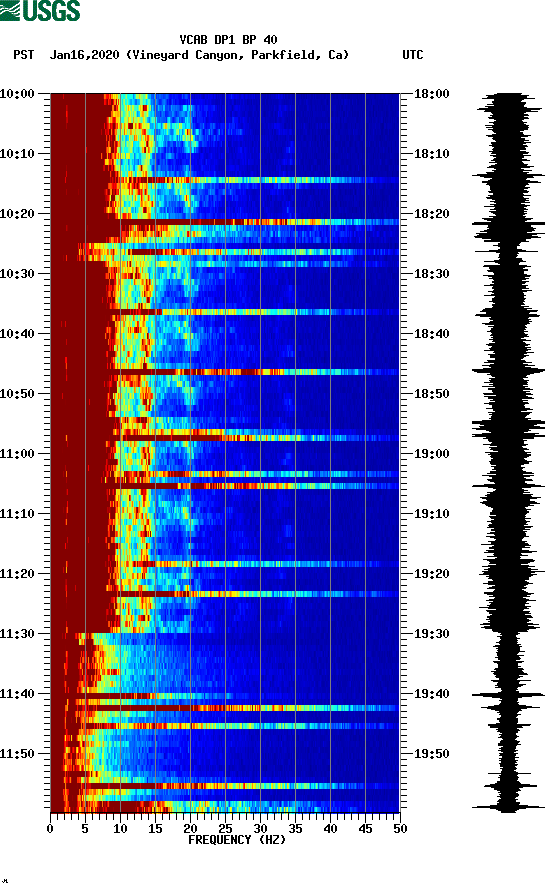Screen dimensions: 552x892
Task: Click the 'UTC' timezone label
Action: coord(413,55)
